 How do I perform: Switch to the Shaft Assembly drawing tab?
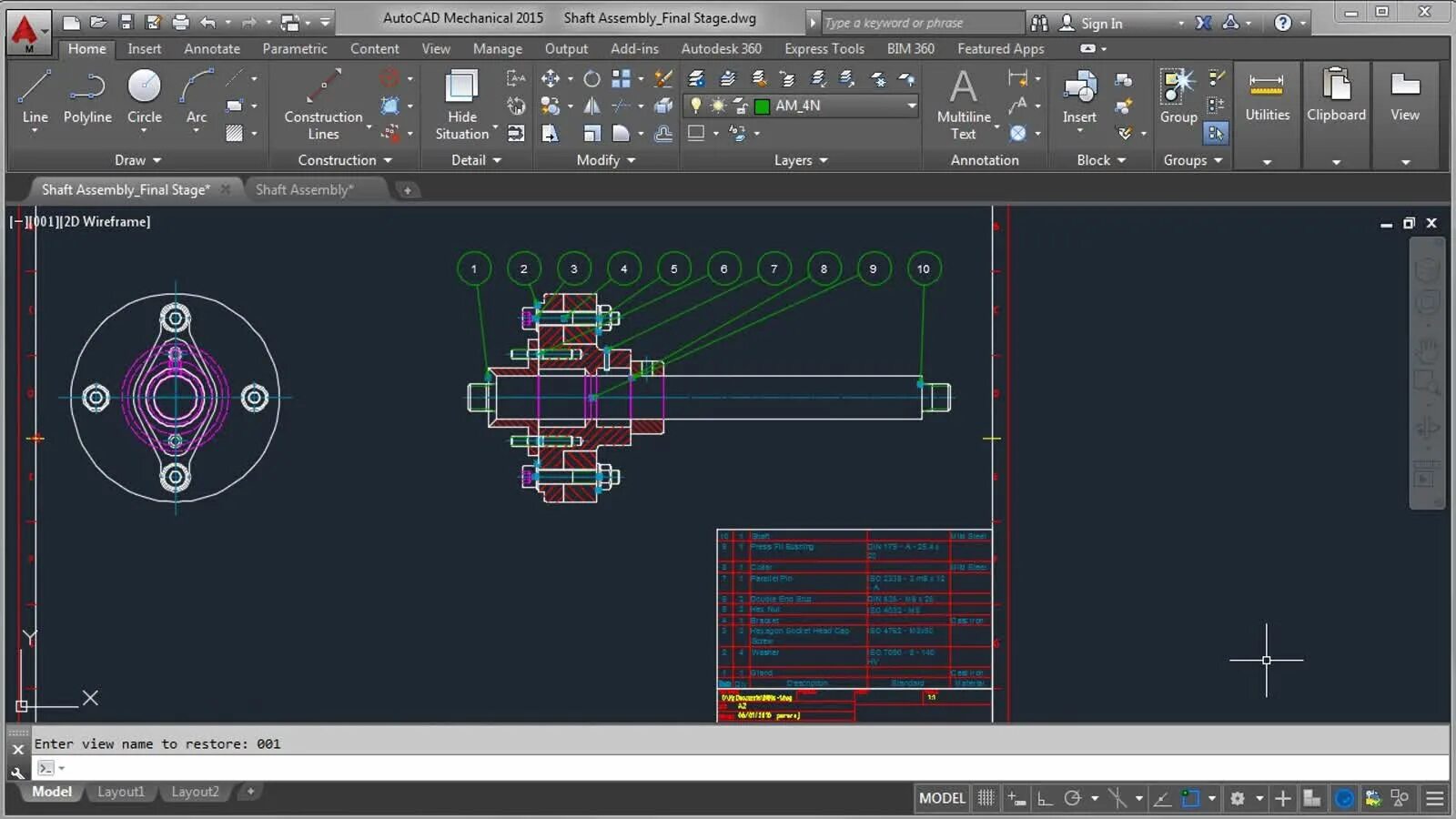304,189
